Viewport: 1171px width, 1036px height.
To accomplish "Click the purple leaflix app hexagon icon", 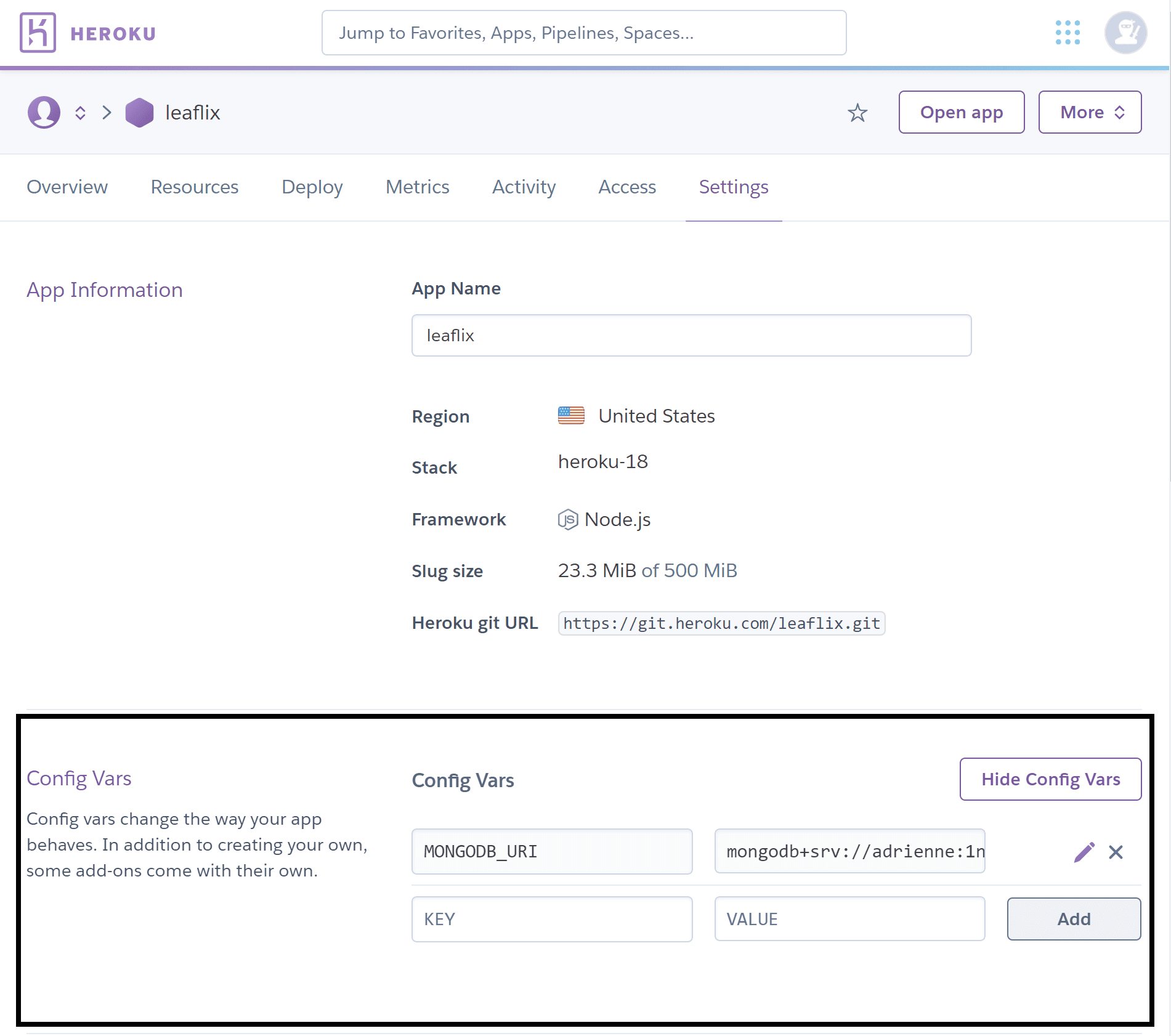I will (139, 113).
